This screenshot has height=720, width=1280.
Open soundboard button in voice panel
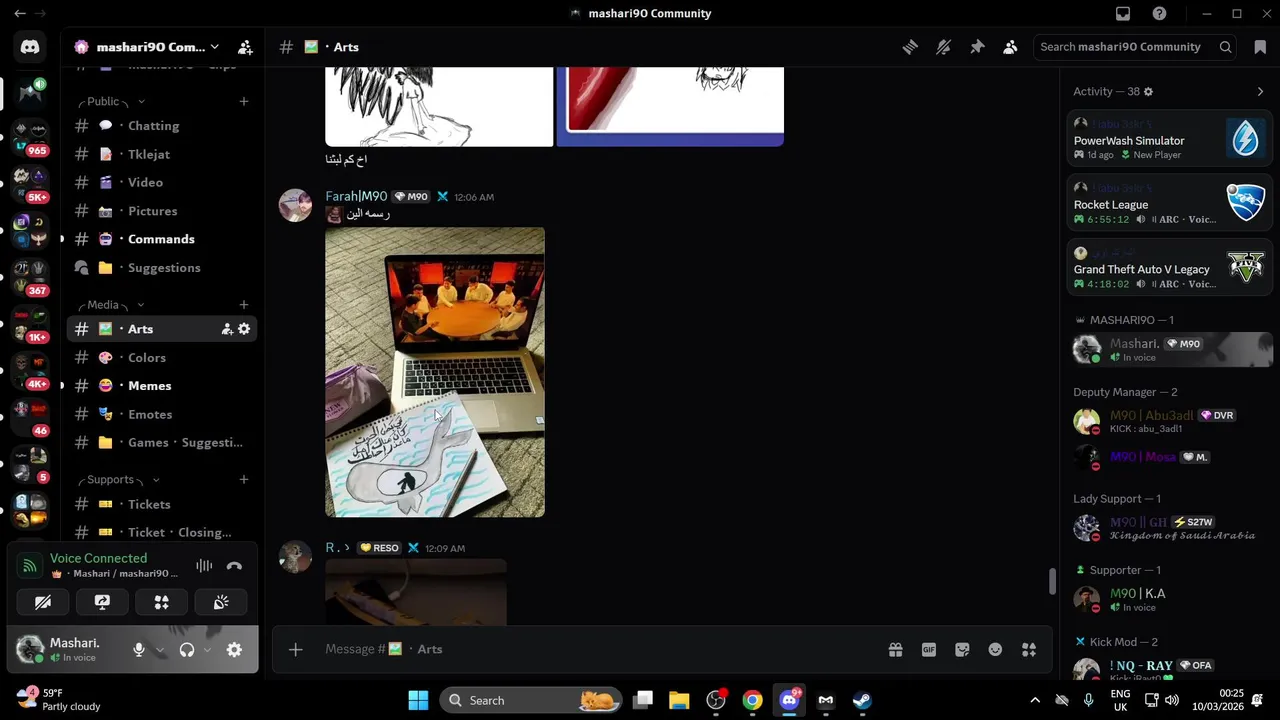[221, 602]
